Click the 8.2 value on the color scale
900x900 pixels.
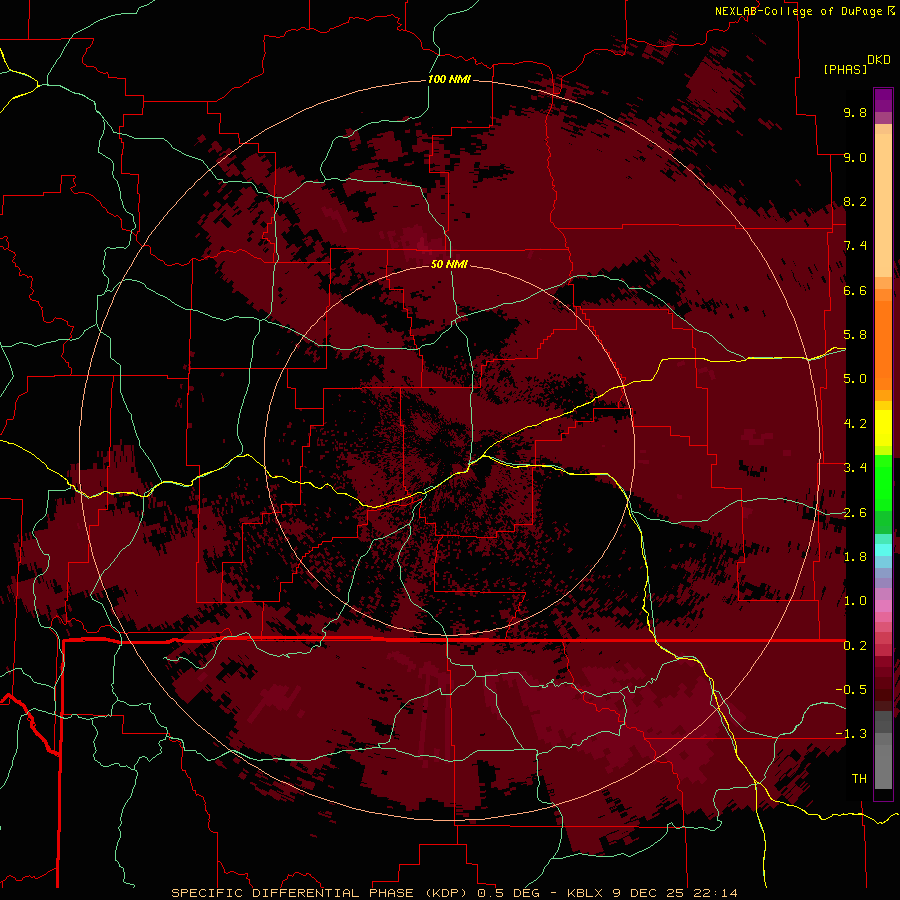pos(855,201)
